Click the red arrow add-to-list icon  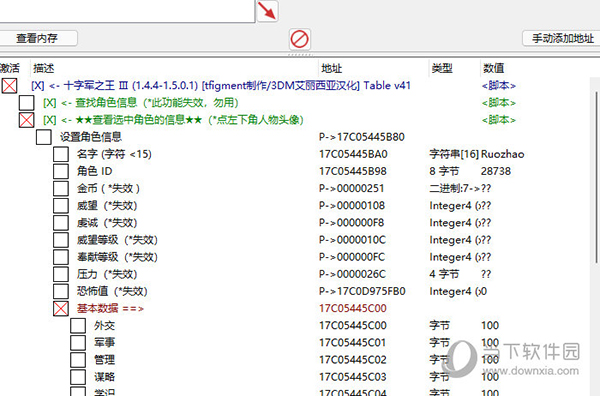click(267, 11)
